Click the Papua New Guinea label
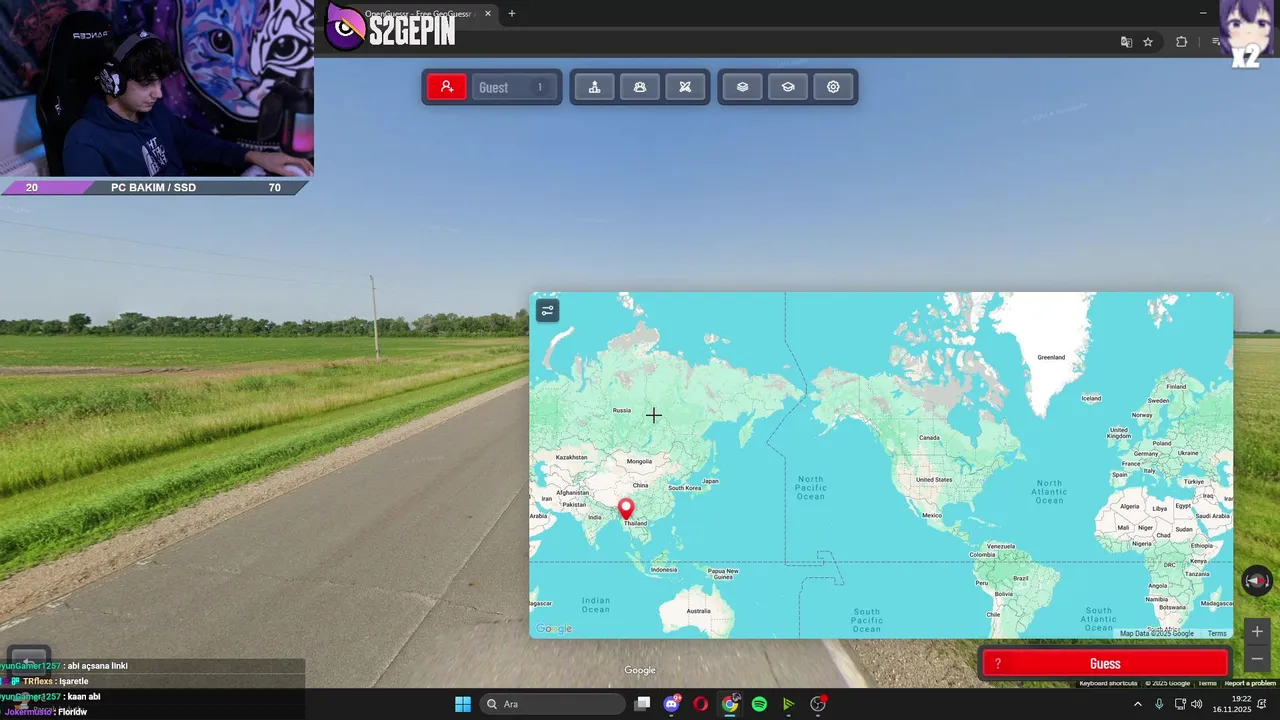1280x720 pixels. pos(723,574)
